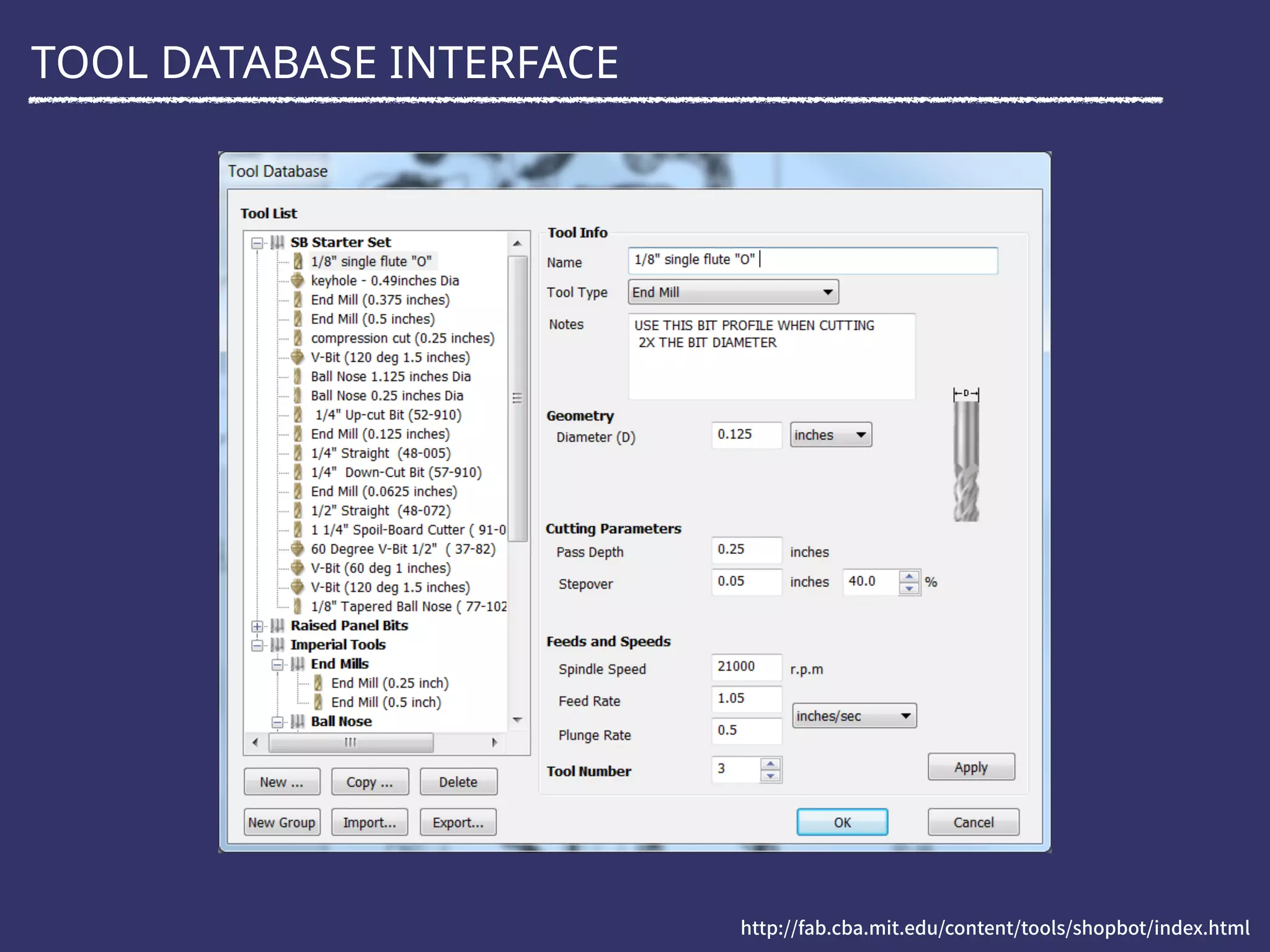
Task: Click the tool Name field
Action: click(813, 260)
